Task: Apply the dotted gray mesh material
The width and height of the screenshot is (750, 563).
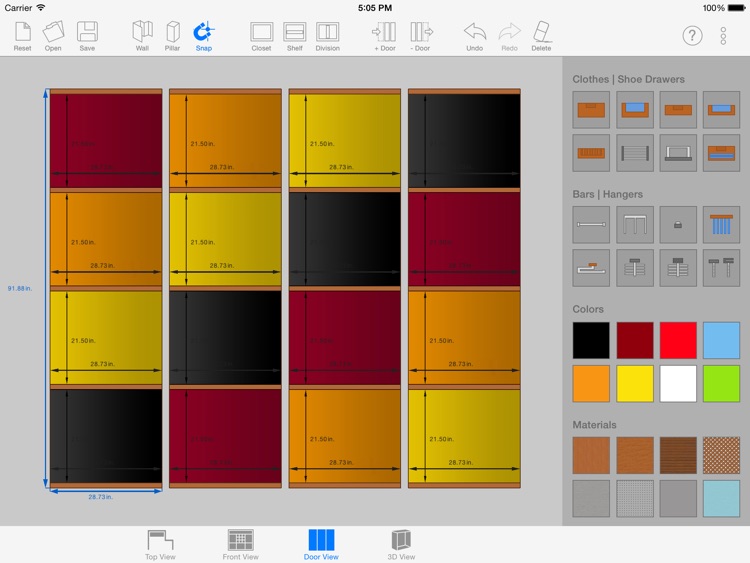Action: point(635,498)
